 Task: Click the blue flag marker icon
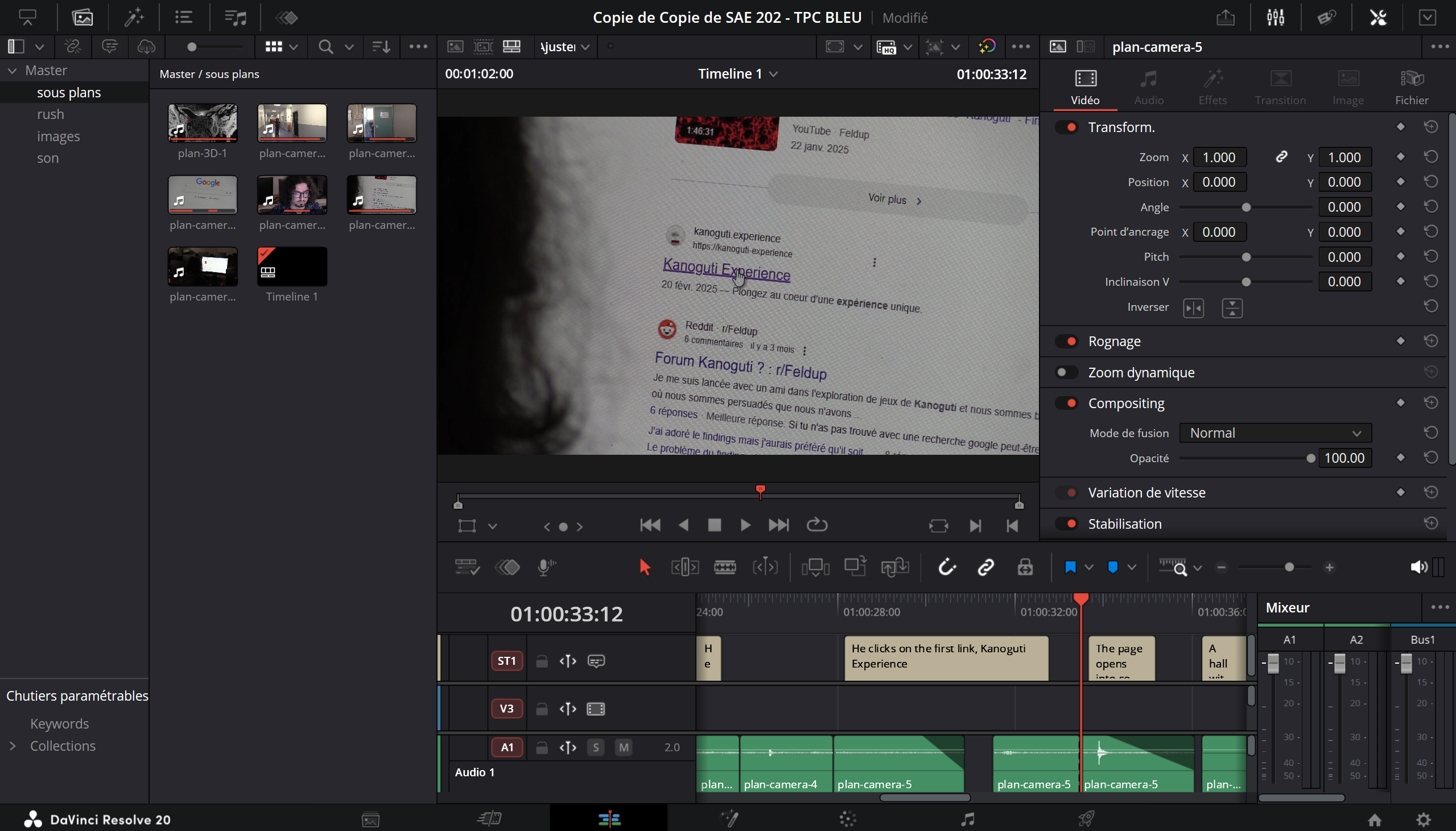pyautogui.click(x=1070, y=567)
